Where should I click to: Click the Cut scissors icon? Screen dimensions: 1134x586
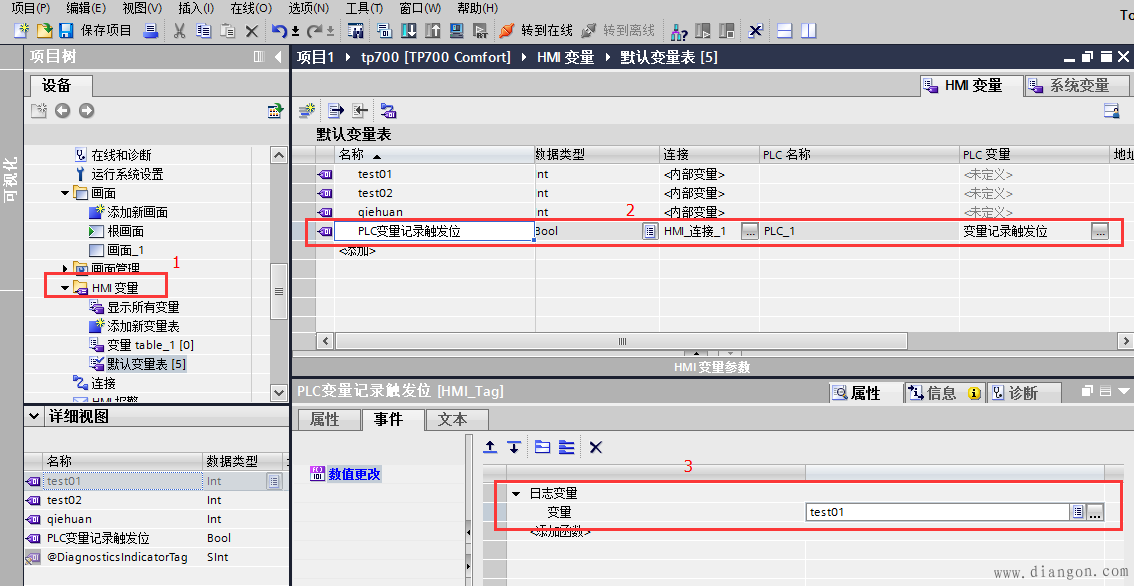(179, 30)
